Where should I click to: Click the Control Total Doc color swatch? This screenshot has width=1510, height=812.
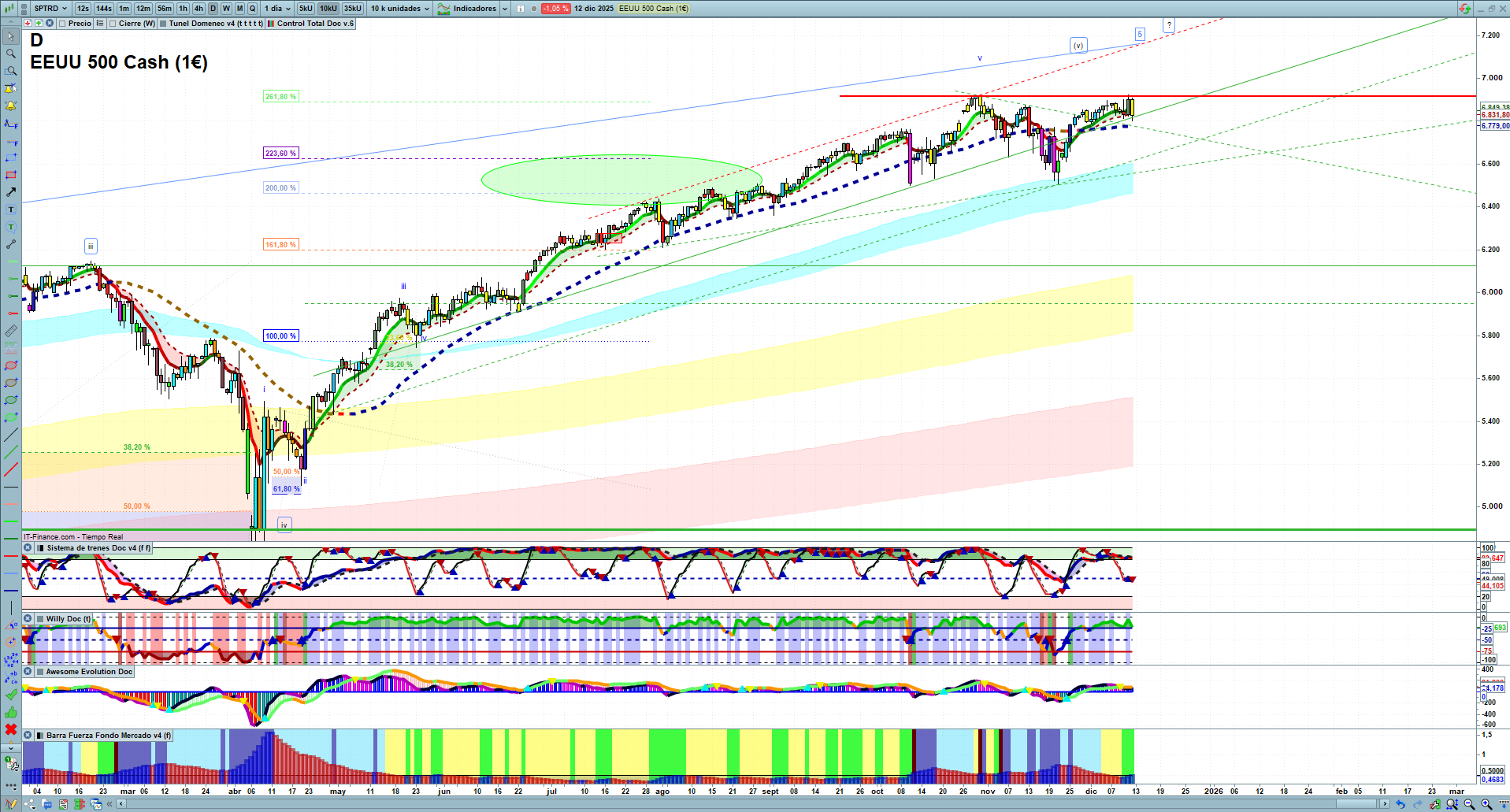(x=270, y=24)
